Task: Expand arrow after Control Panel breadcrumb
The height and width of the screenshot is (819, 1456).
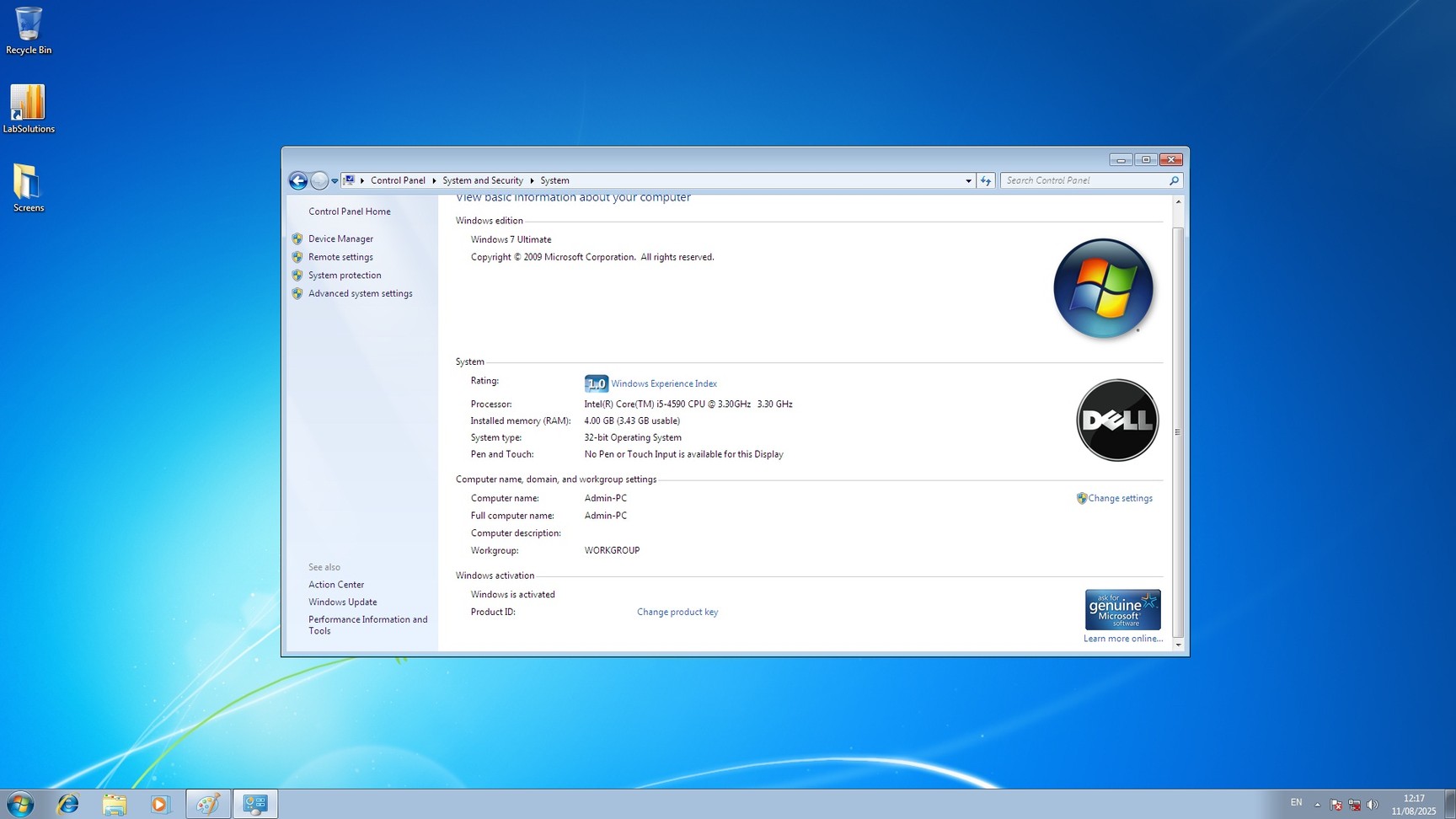Action: tap(435, 180)
